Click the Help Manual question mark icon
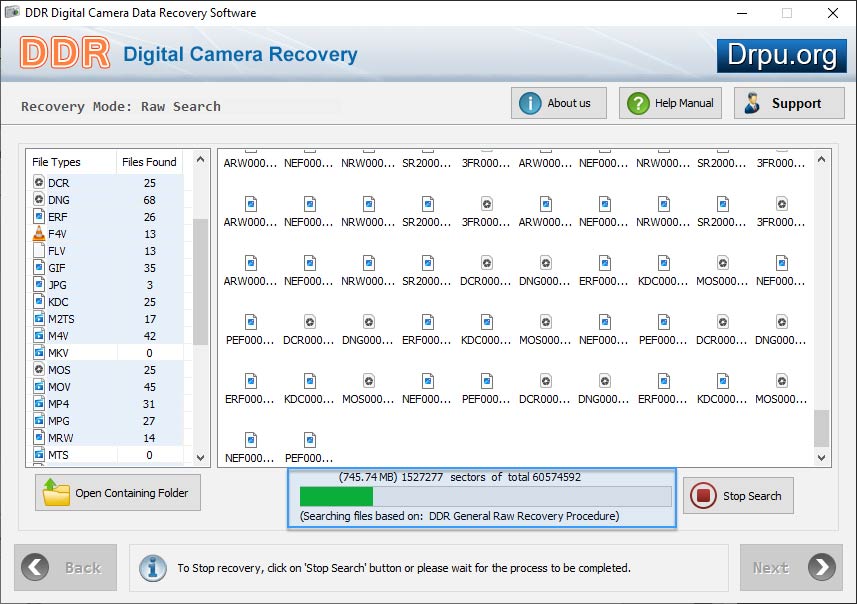The width and height of the screenshot is (857, 604). coord(638,103)
